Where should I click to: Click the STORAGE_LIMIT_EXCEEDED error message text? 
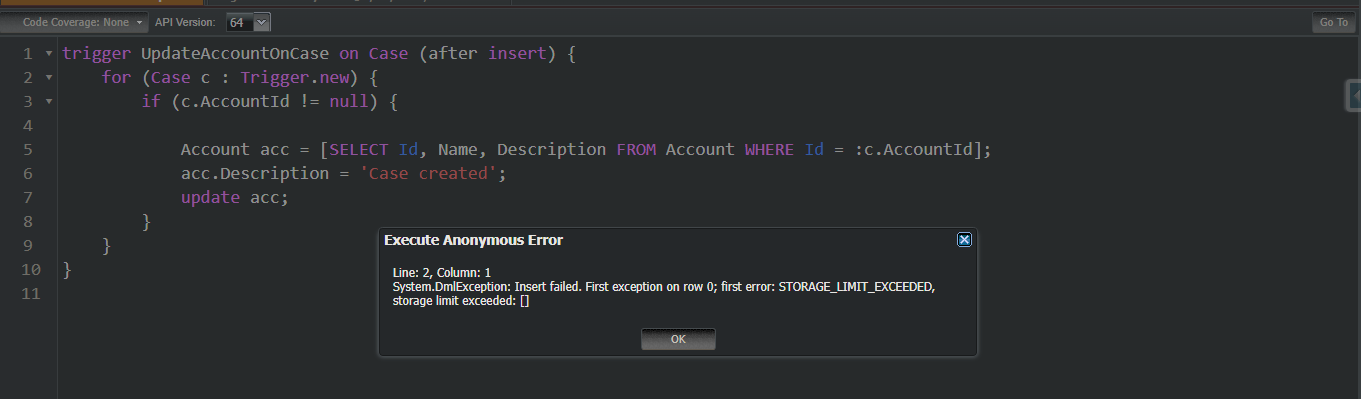click(x=856, y=287)
